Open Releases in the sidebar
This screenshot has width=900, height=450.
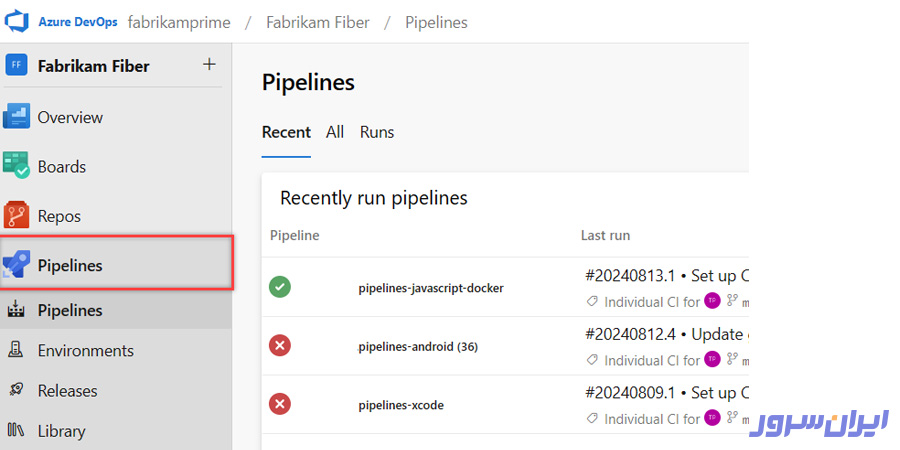point(67,391)
